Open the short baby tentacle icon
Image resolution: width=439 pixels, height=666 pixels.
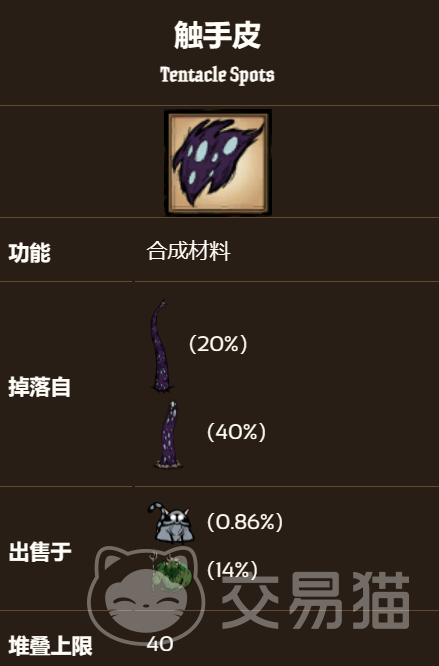169,434
